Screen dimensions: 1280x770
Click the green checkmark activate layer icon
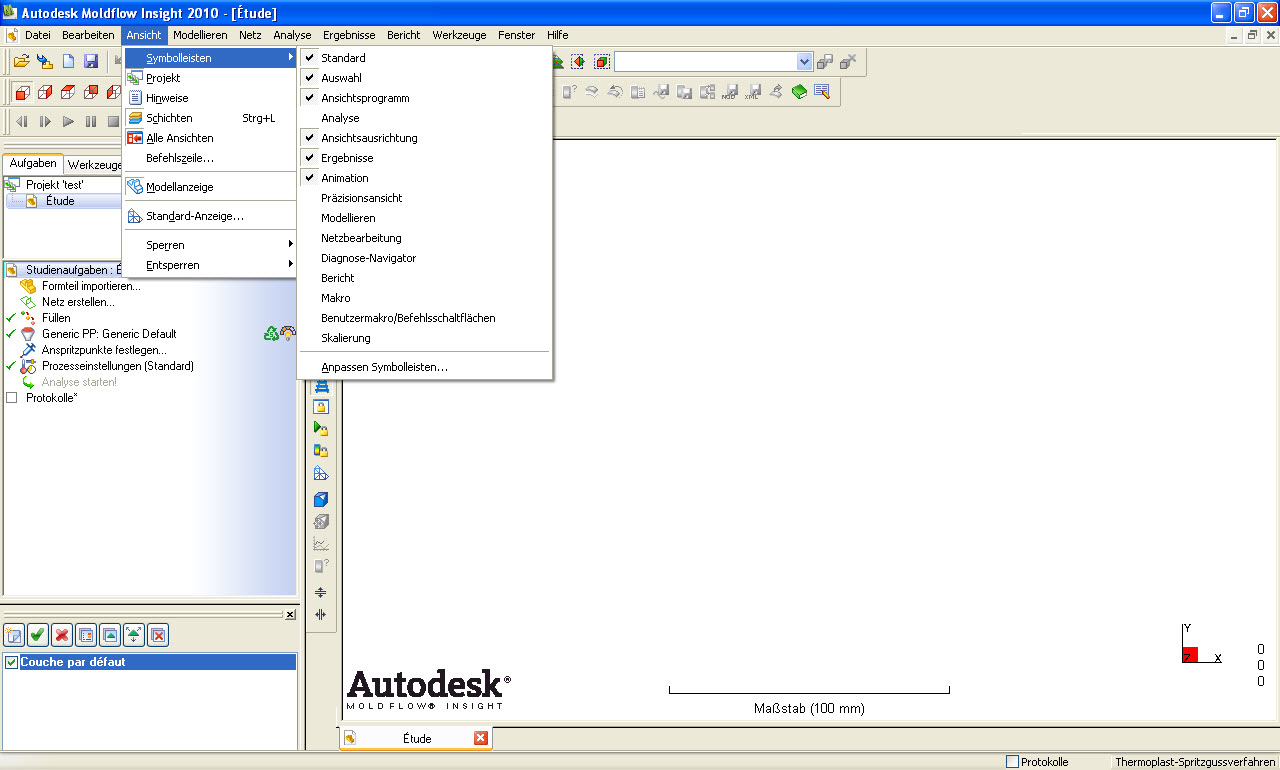coord(38,634)
